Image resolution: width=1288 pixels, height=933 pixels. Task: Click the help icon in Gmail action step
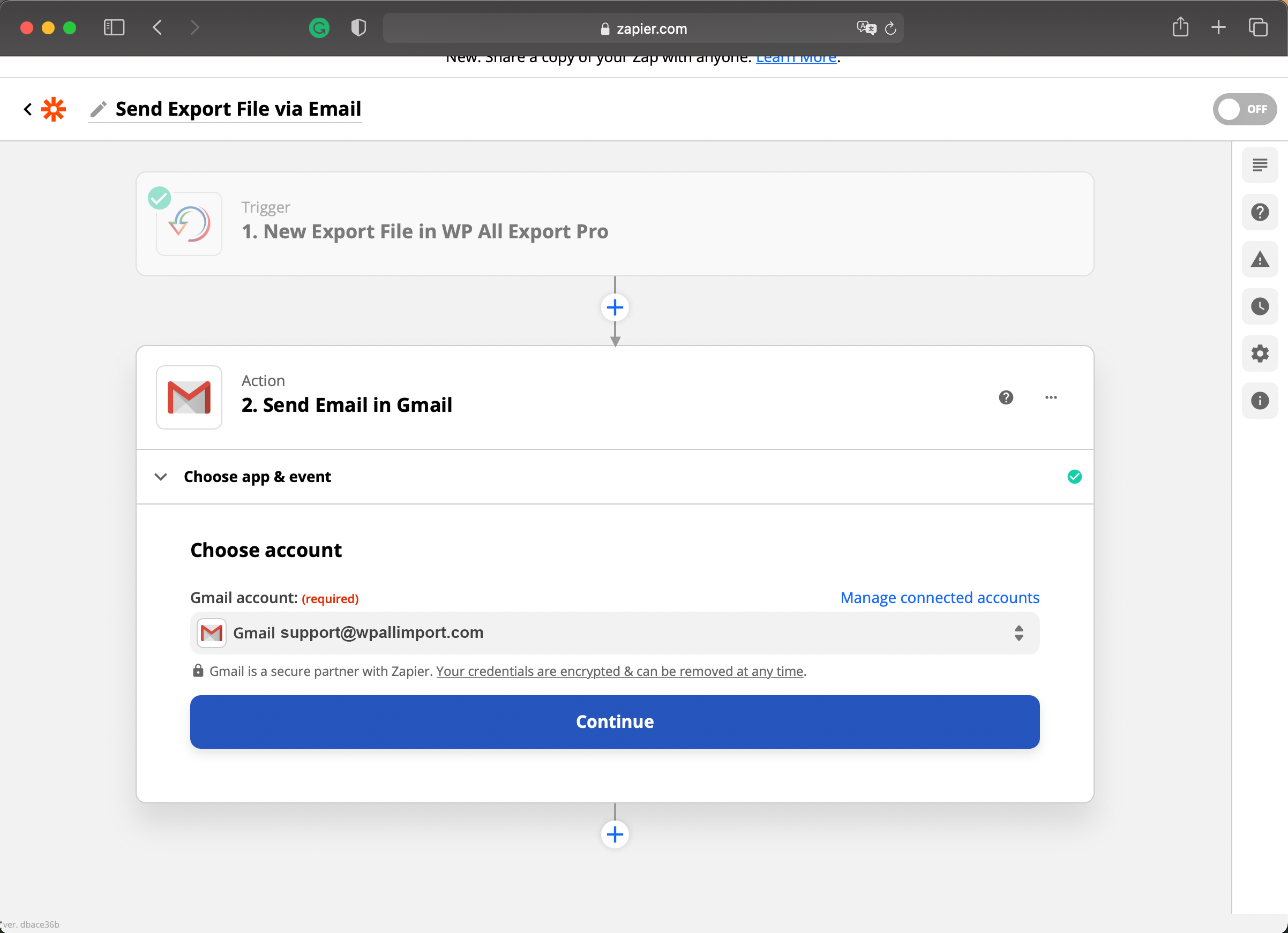tap(1006, 397)
